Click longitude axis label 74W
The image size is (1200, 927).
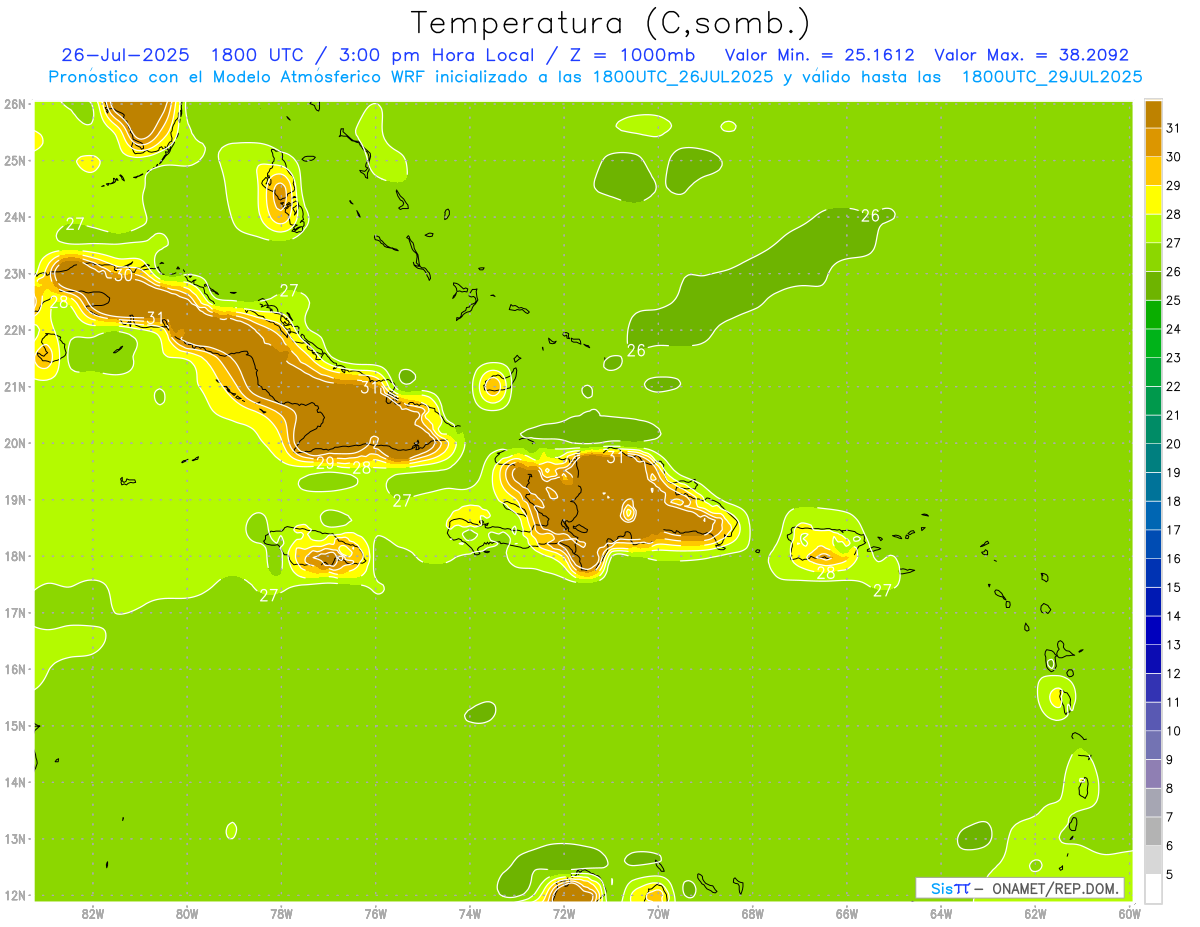tap(469, 912)
